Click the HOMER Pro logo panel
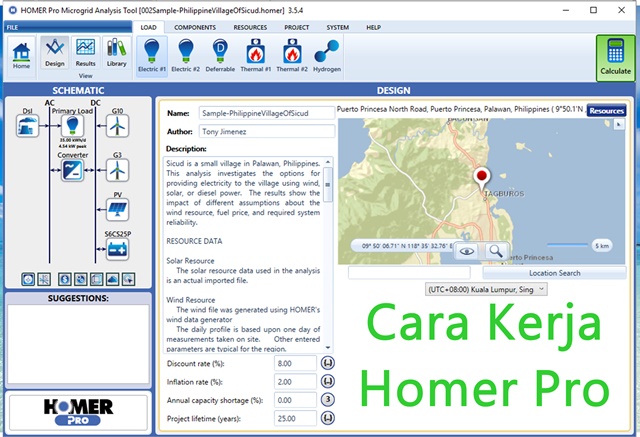This screenshot has height=437, width=640. tap(78, 413)
